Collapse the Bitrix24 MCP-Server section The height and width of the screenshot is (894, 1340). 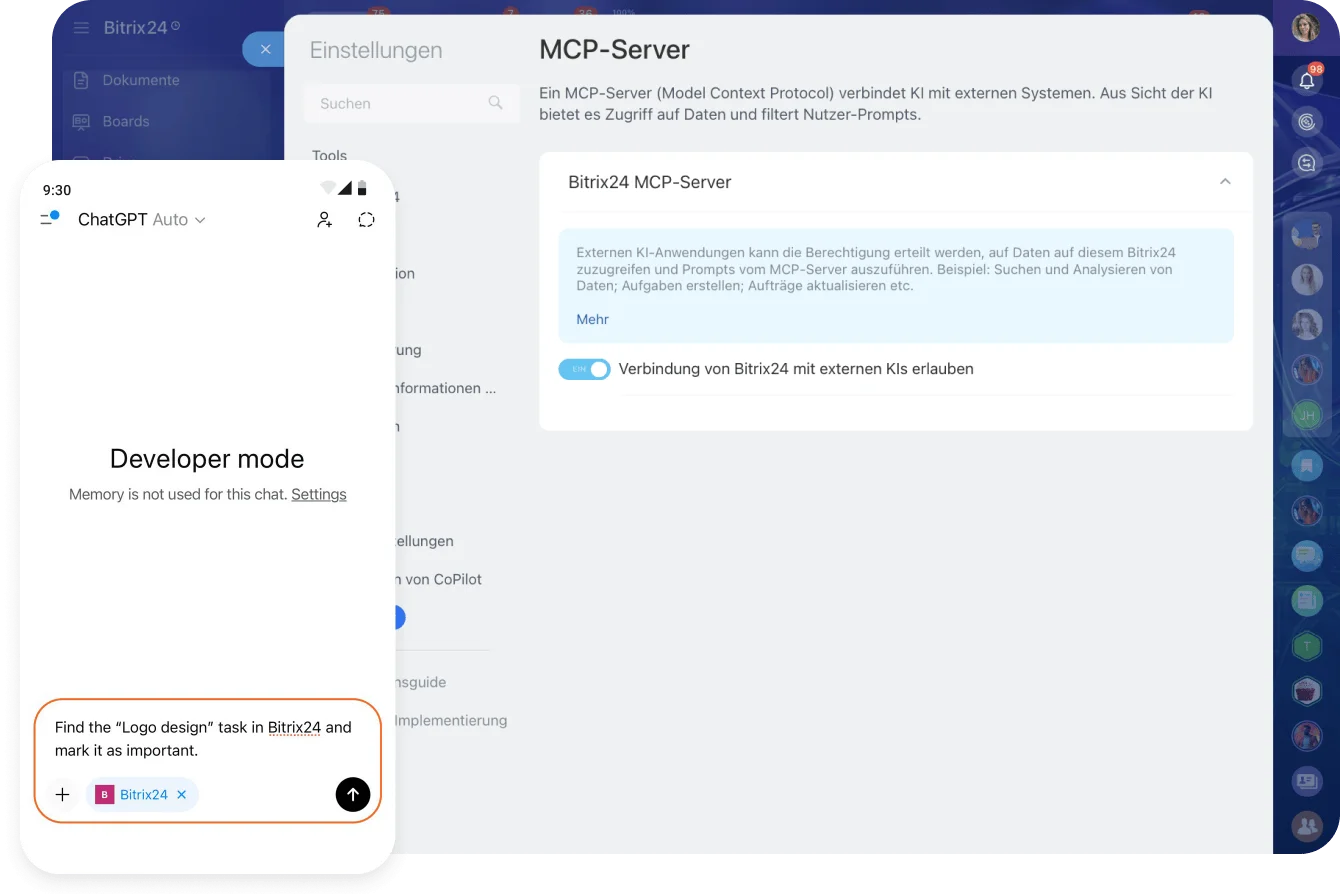coord(1225,182)
